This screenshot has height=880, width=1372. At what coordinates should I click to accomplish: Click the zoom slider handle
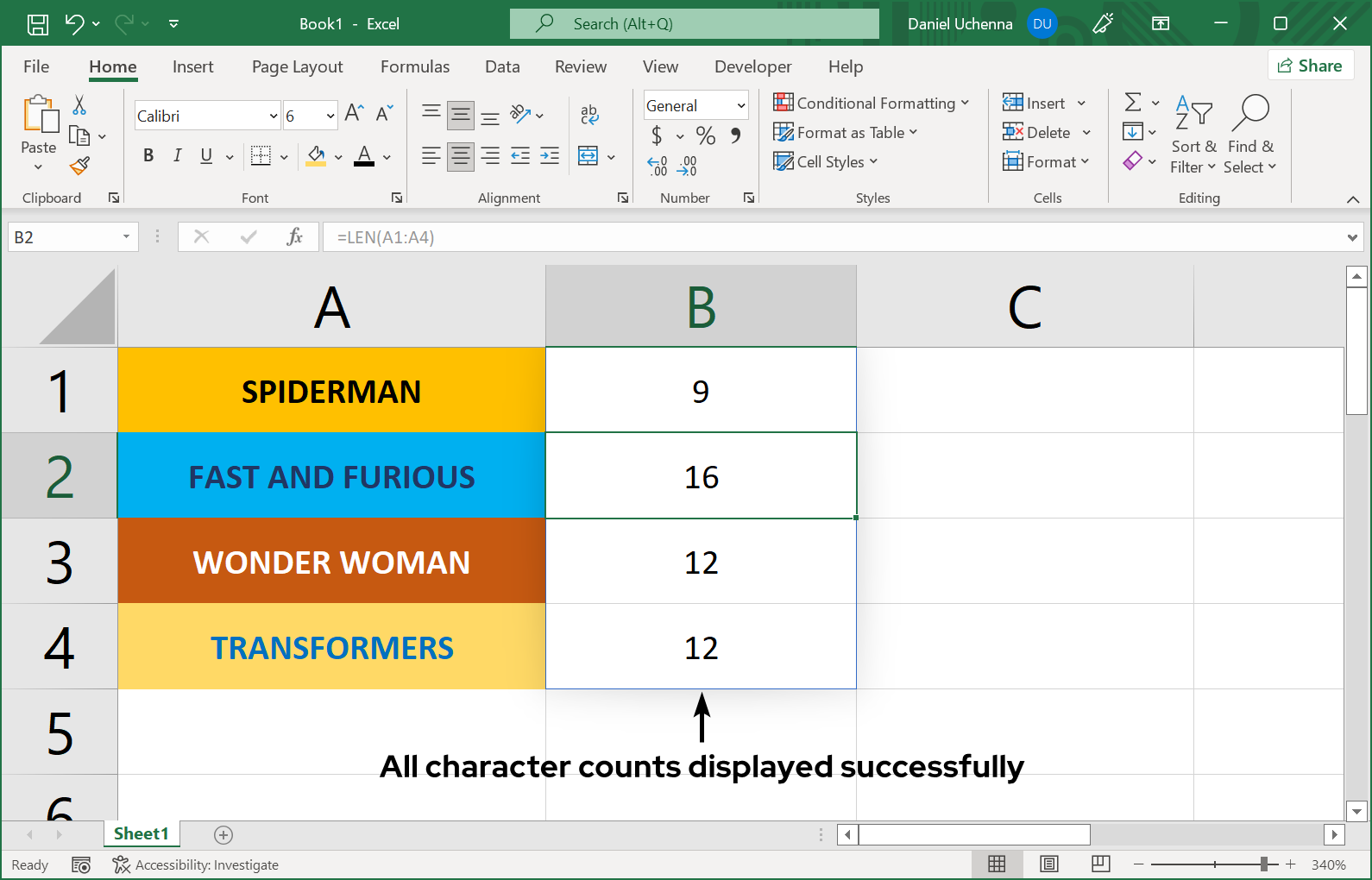[1264, 864]
